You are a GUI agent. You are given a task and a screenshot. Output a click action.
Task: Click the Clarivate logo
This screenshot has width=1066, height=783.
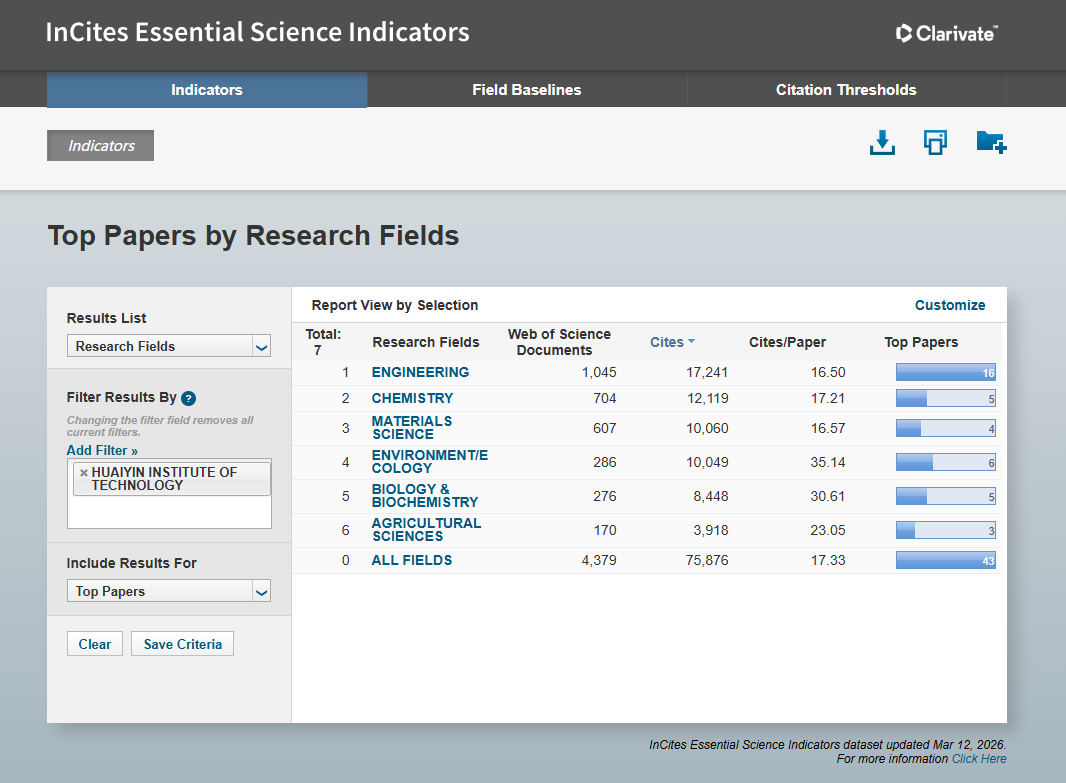tap(946, 34)
